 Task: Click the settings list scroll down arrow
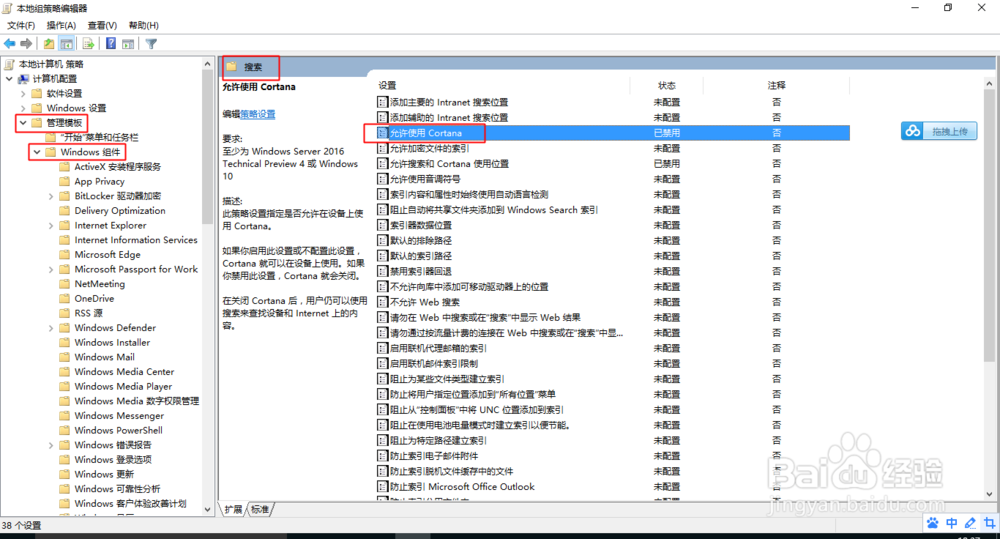(x=989, y=494)
